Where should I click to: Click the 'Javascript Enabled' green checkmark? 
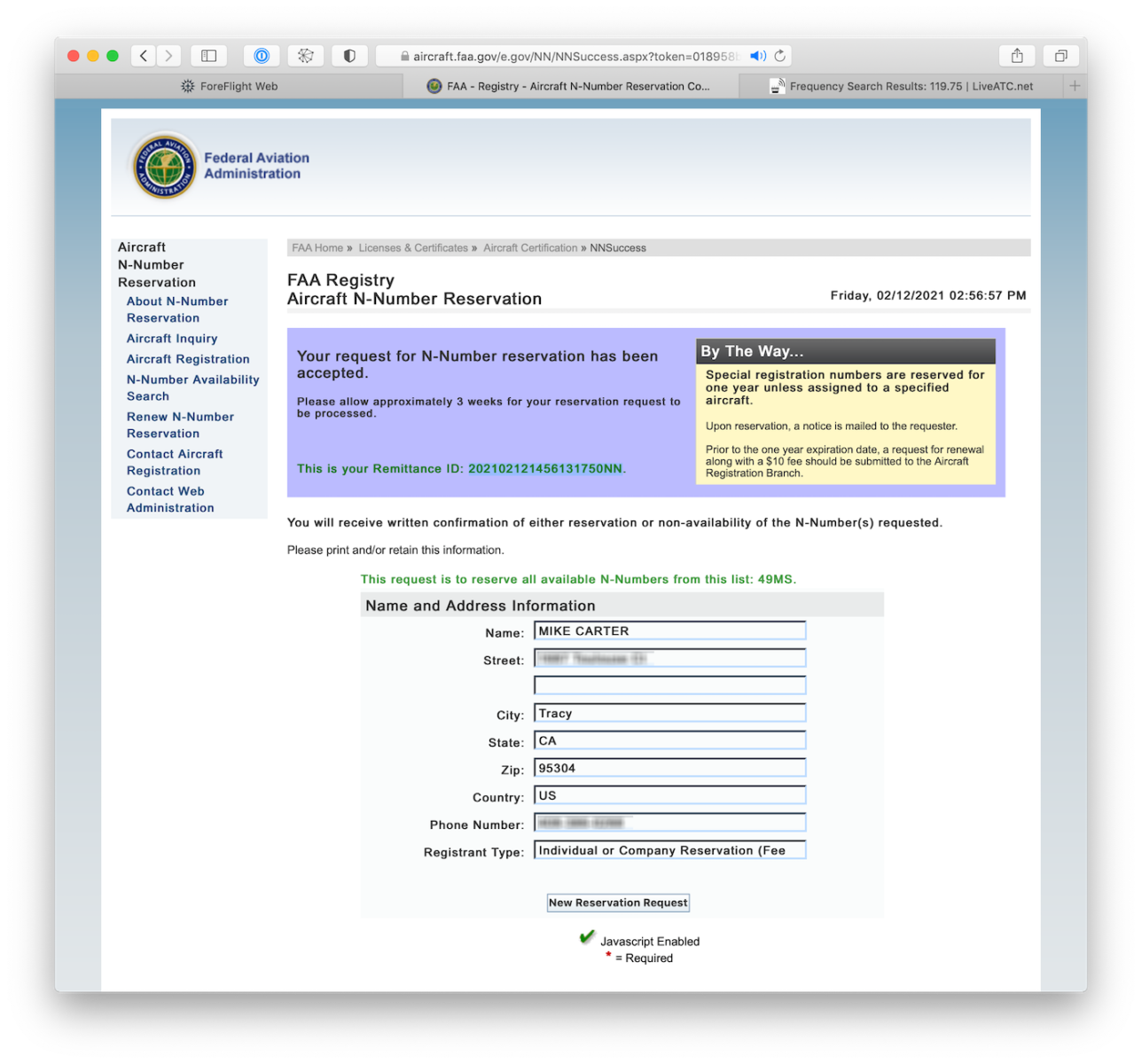[587, 937]
